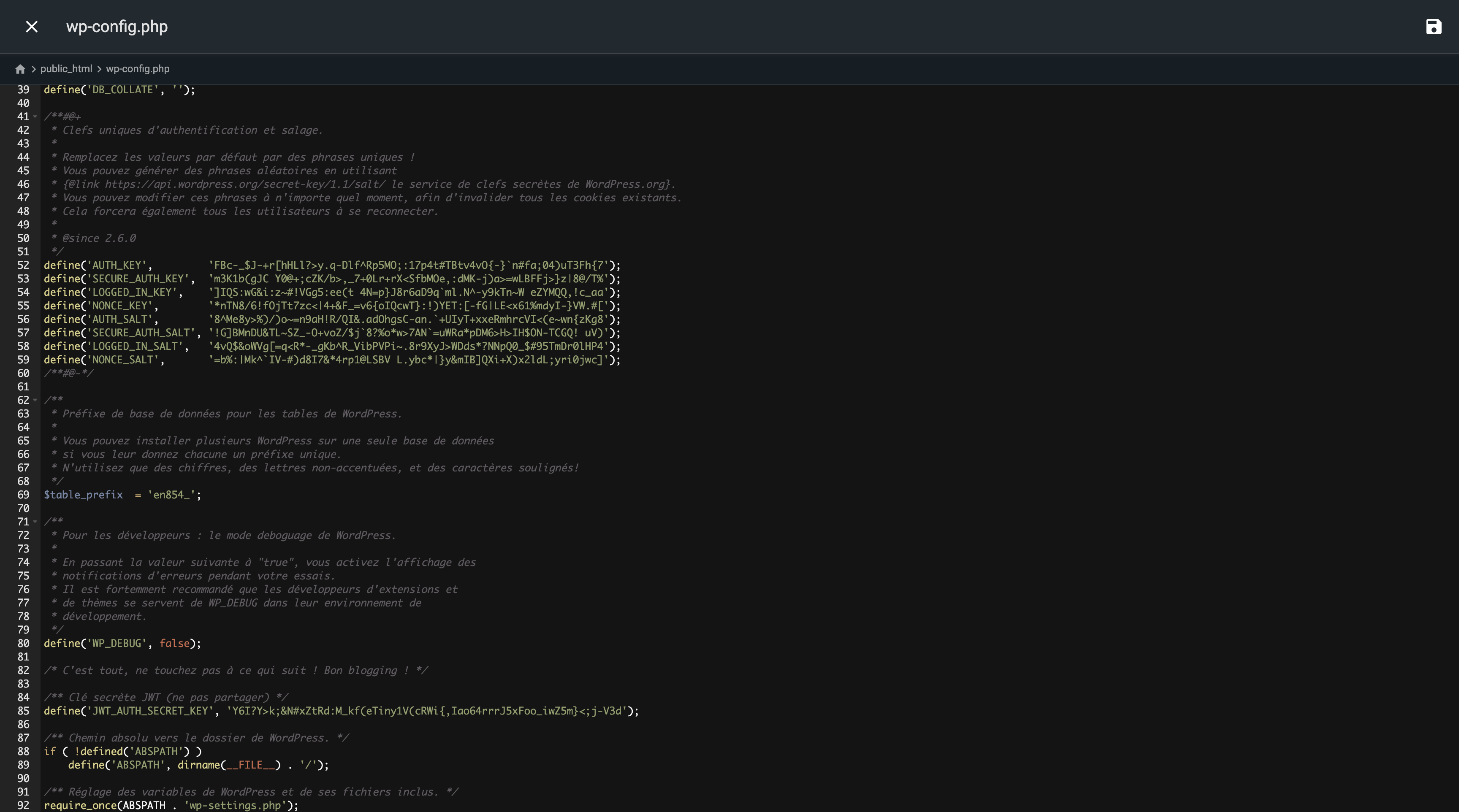Place cursor on require_once wp-settings.php line
This screenshot has height=812, width=1459.
[x=170, y=805]
